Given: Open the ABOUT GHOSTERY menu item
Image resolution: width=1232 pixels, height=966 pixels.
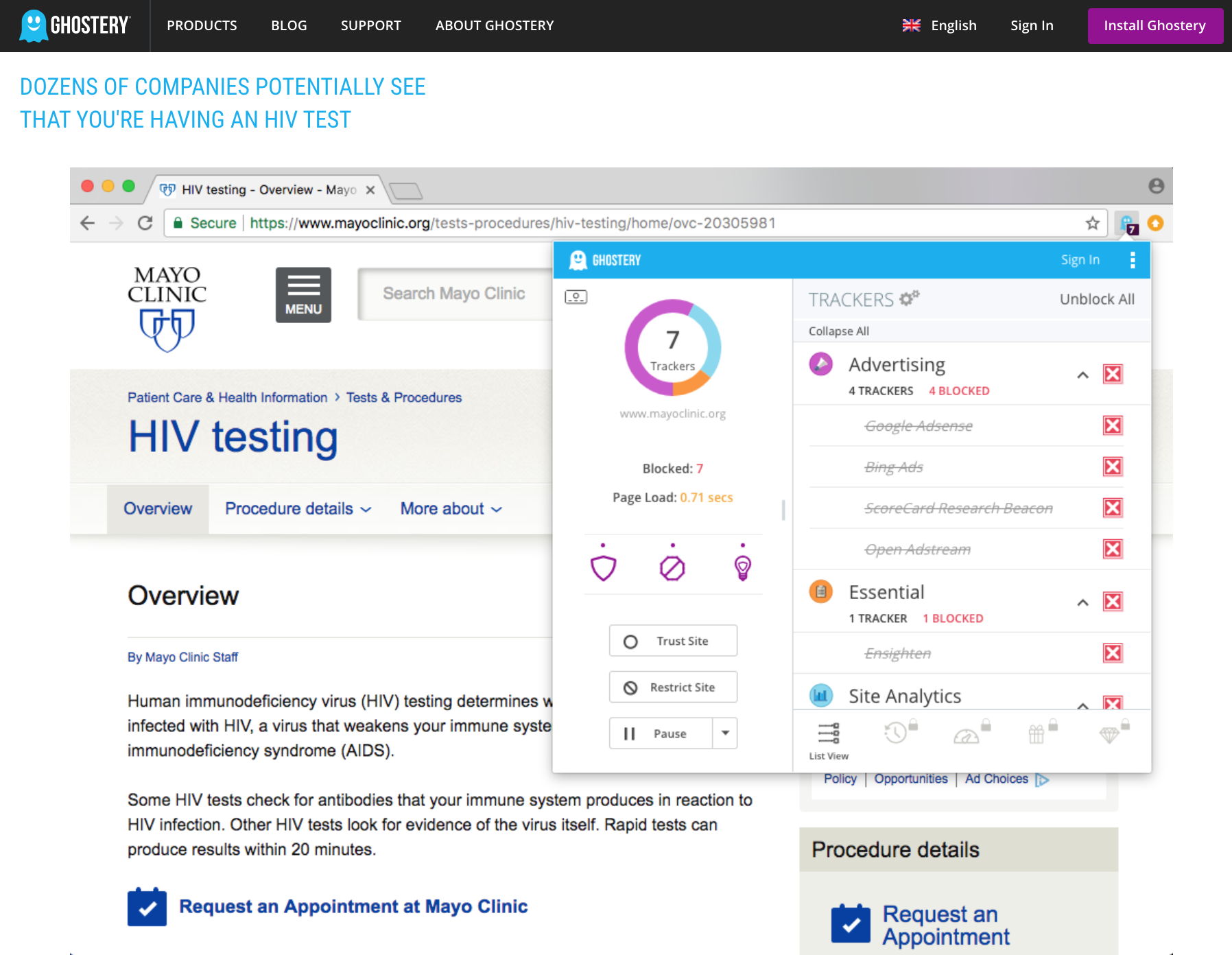Looking at the screenshot, I should pyautogui.click(x=494, y=25).
